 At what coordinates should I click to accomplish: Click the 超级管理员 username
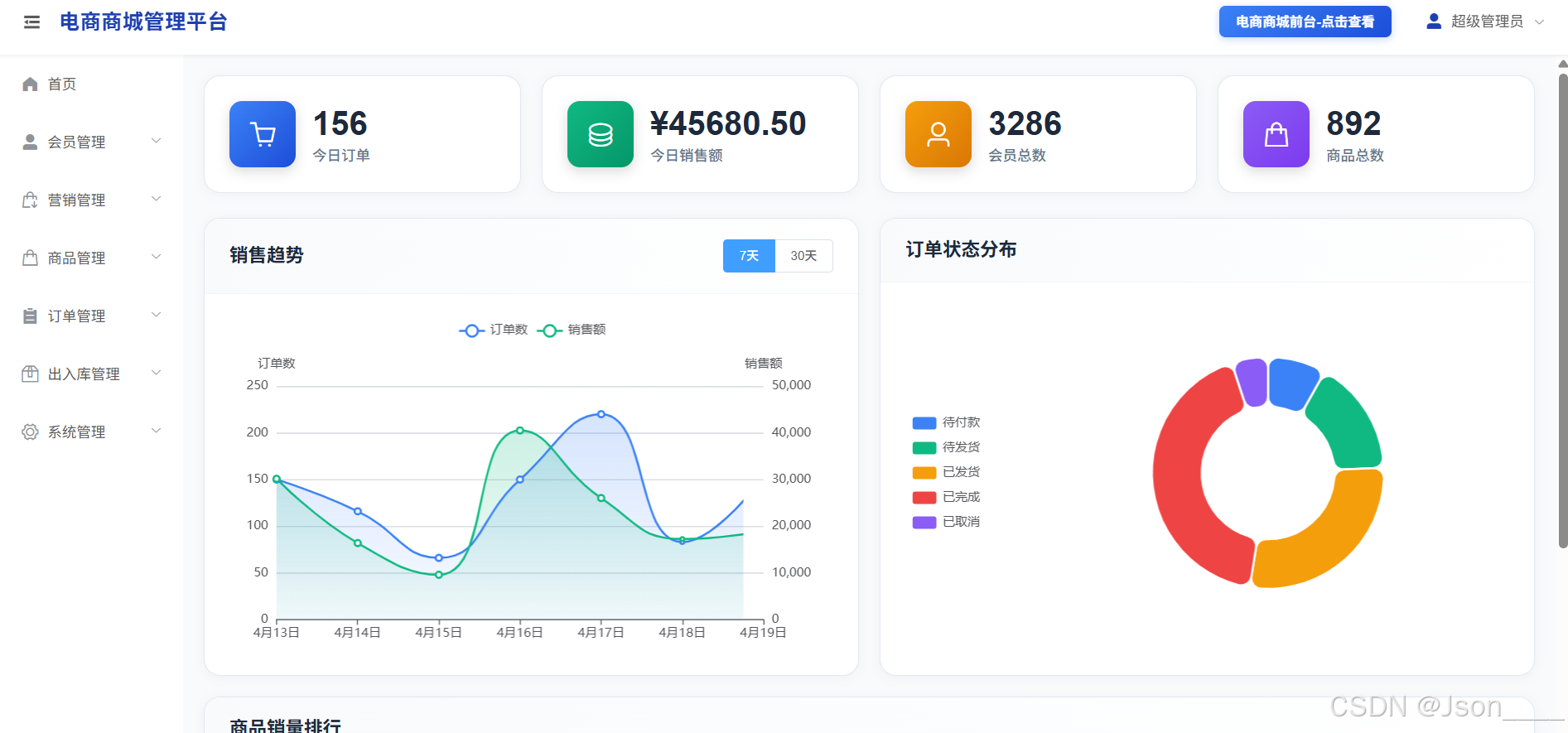click(x=1487, y=22)
